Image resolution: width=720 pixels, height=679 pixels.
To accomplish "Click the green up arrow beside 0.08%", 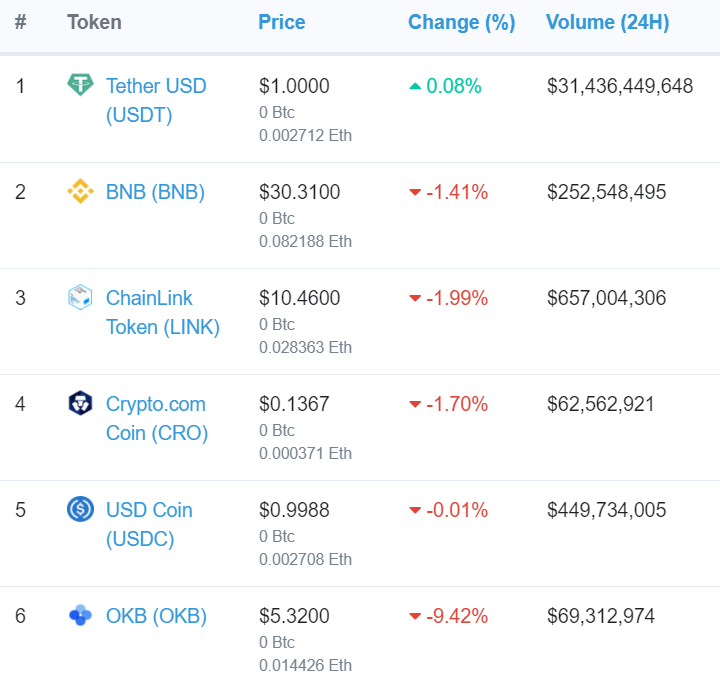I will (x=415, y=86).
